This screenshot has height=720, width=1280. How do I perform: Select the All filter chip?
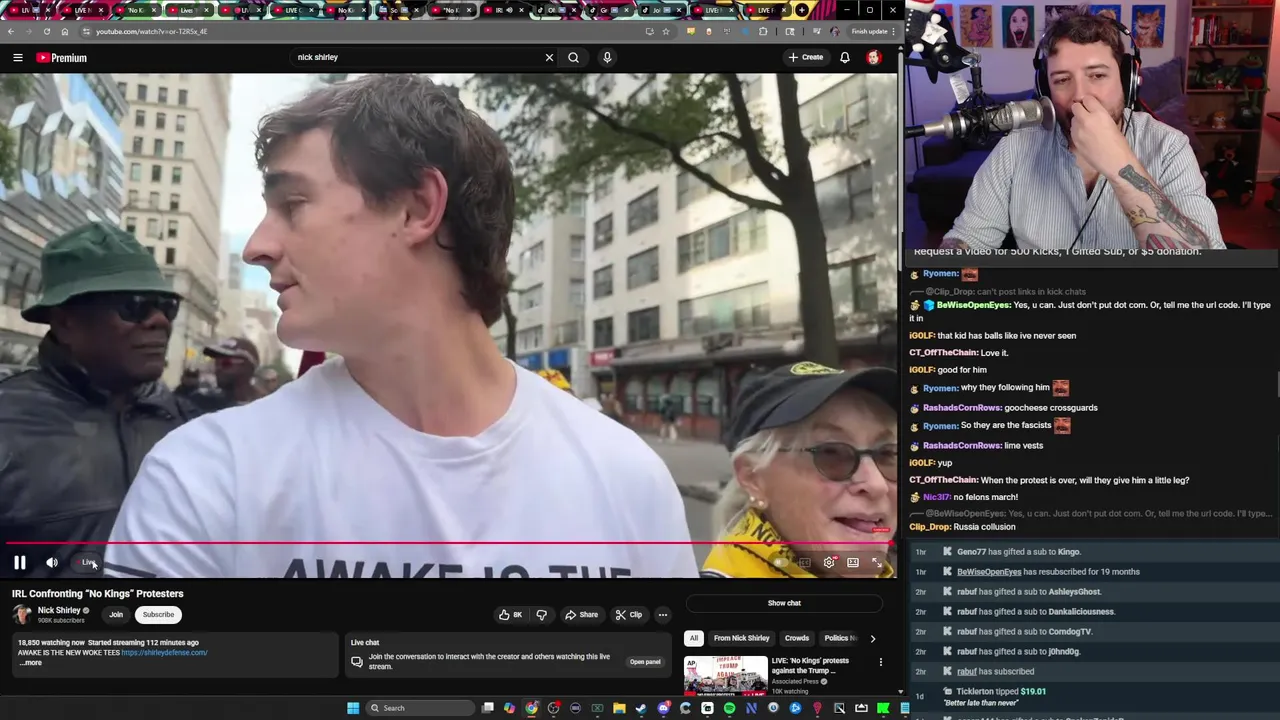(693, 638)
